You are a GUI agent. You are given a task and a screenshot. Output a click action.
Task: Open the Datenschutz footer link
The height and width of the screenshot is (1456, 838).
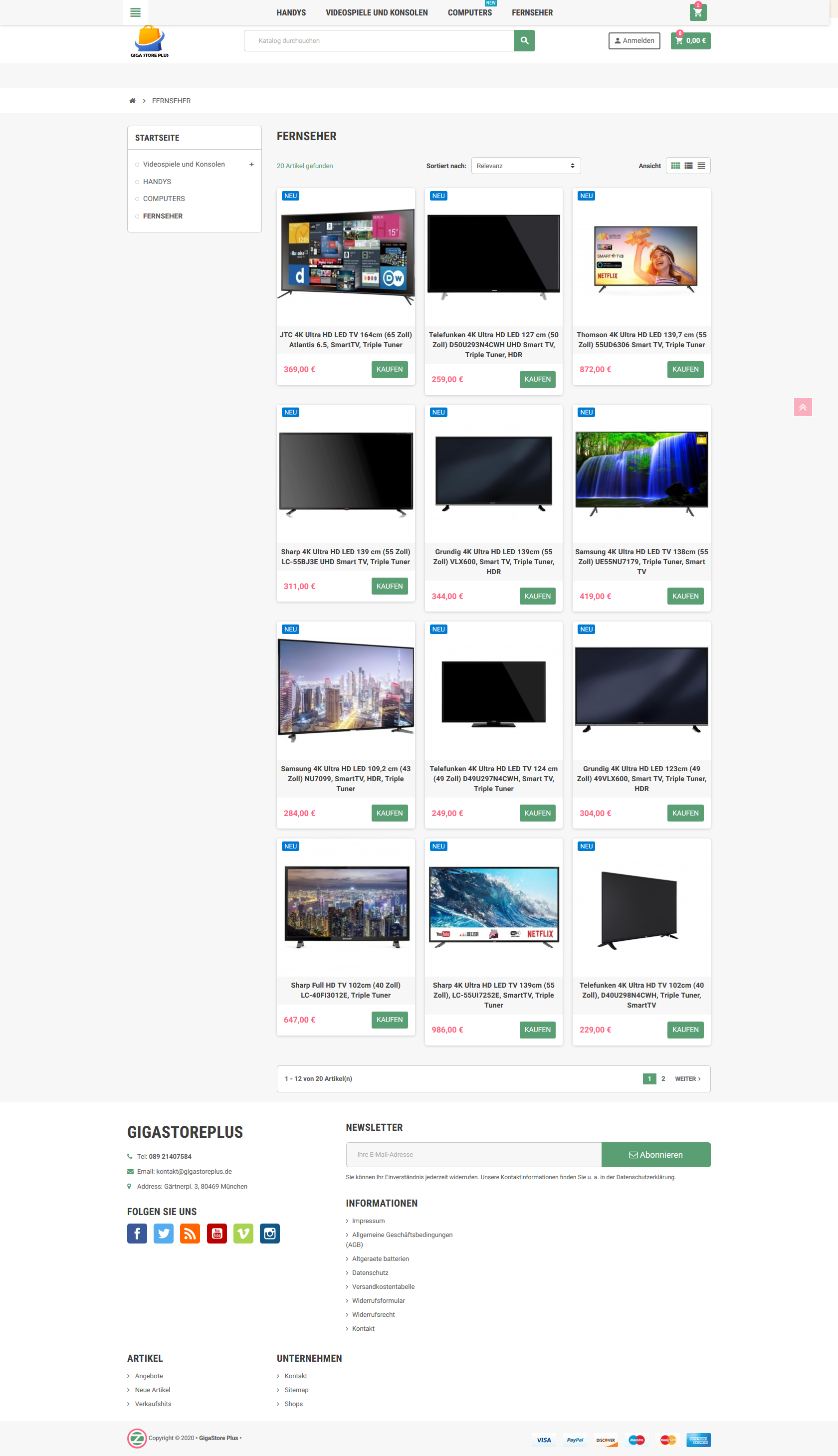pyautogui.click(x=370, y=1272)
